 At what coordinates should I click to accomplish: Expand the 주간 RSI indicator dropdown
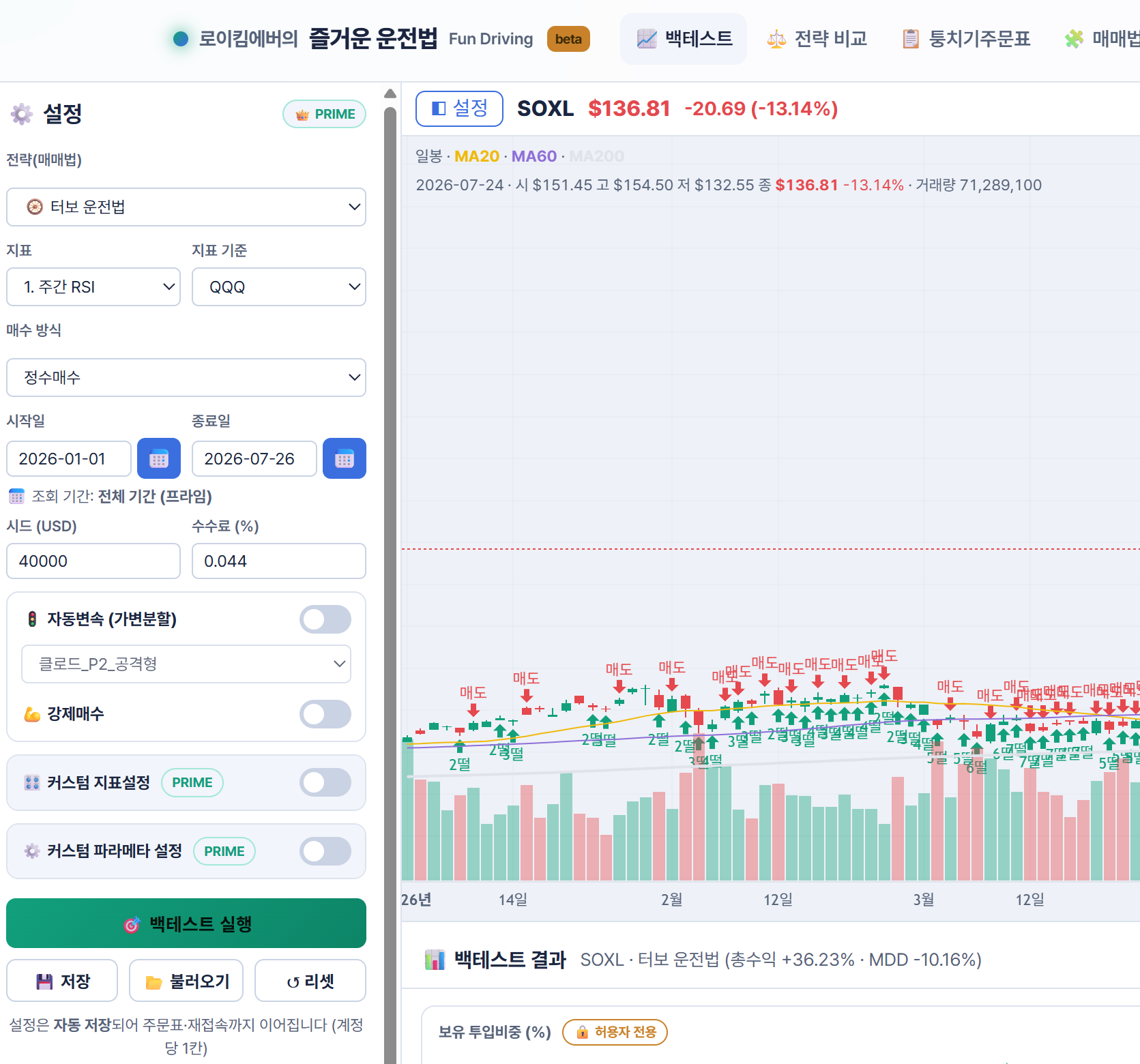pos(93,287)
